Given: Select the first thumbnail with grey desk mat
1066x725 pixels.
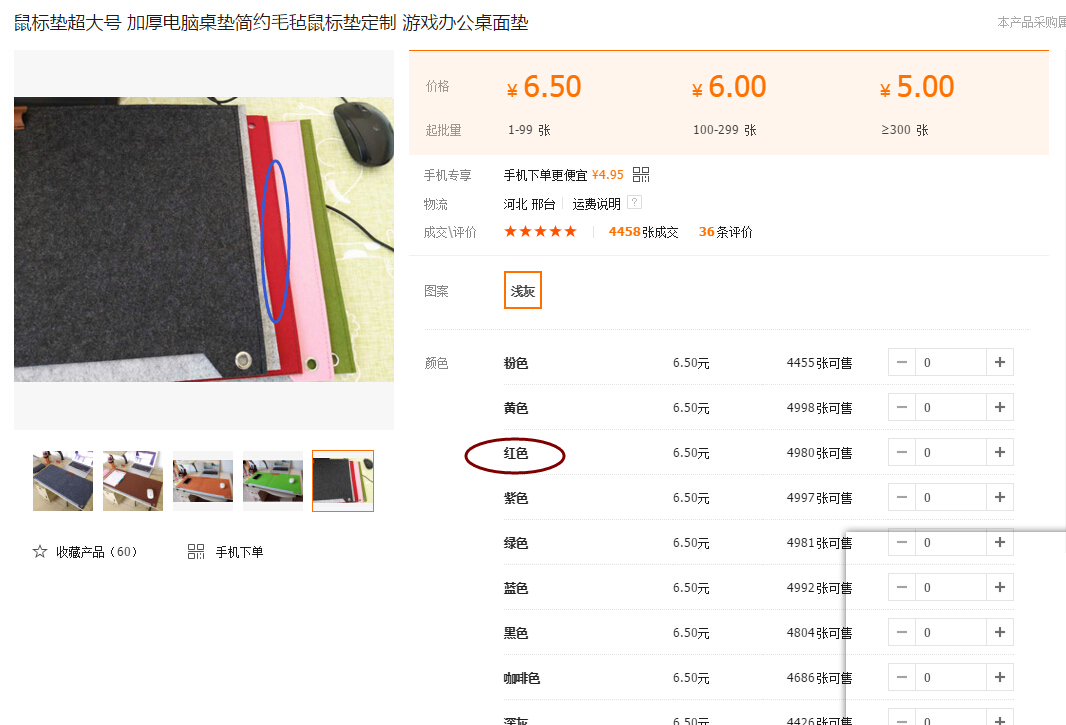Looking at the screenshot, I should (x=63, y=481).
